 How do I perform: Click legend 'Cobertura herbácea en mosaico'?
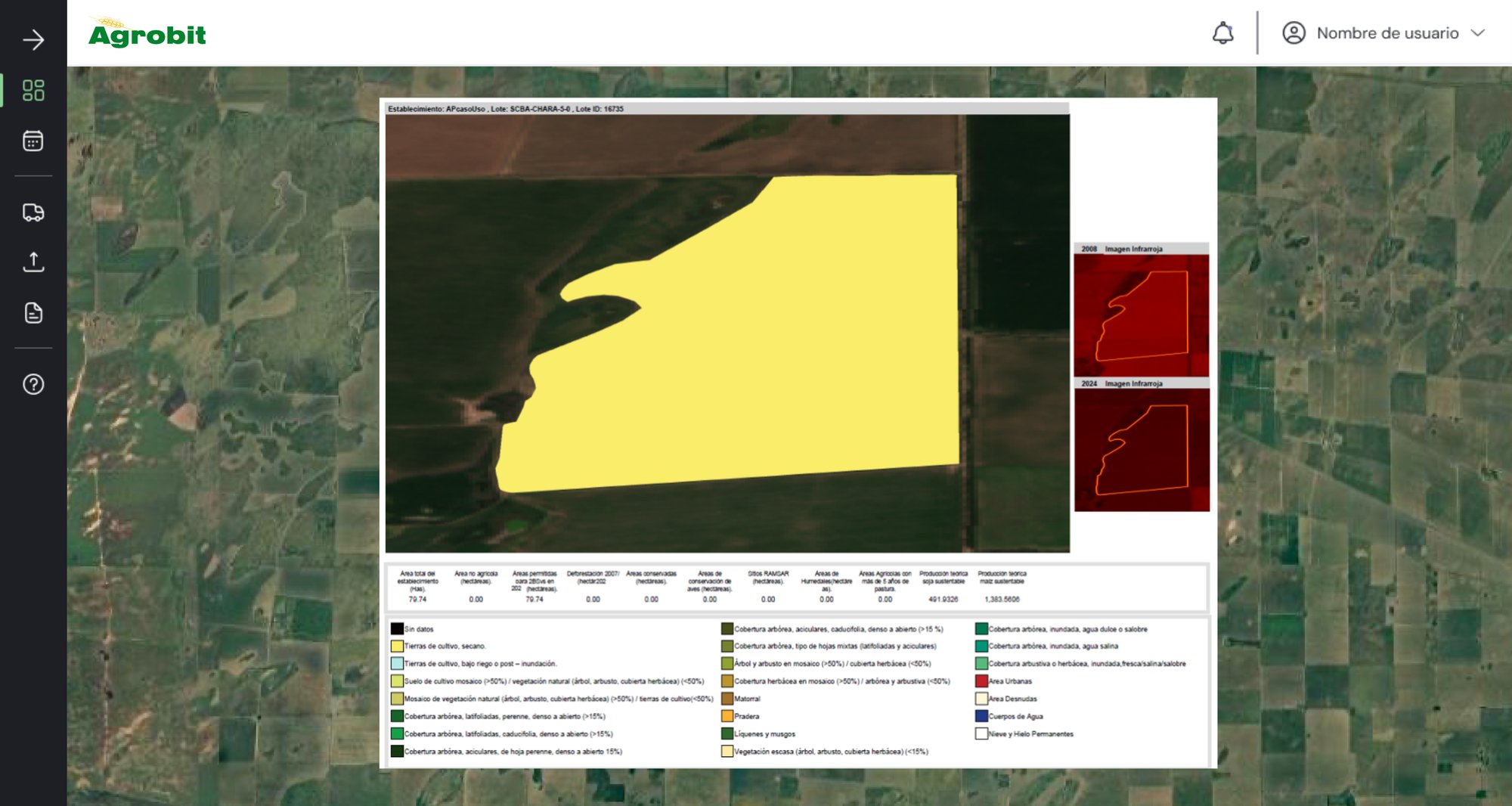tap(842, 681)
